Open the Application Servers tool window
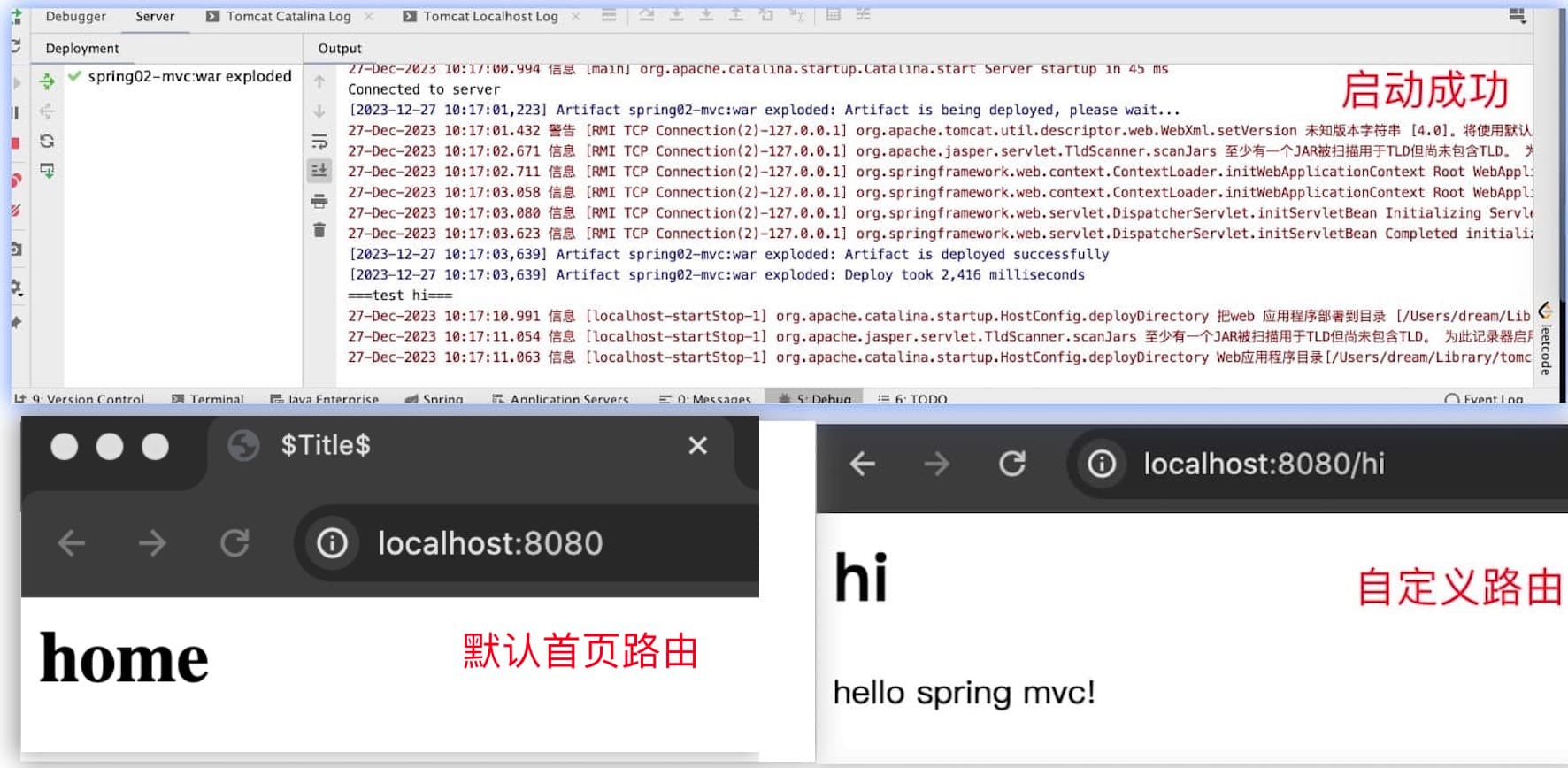 pyautogui.click(x=560, y=399)
